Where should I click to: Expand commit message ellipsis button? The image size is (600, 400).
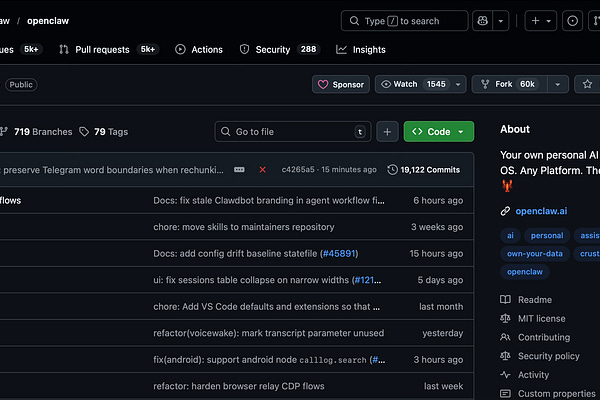pos(239,170)
